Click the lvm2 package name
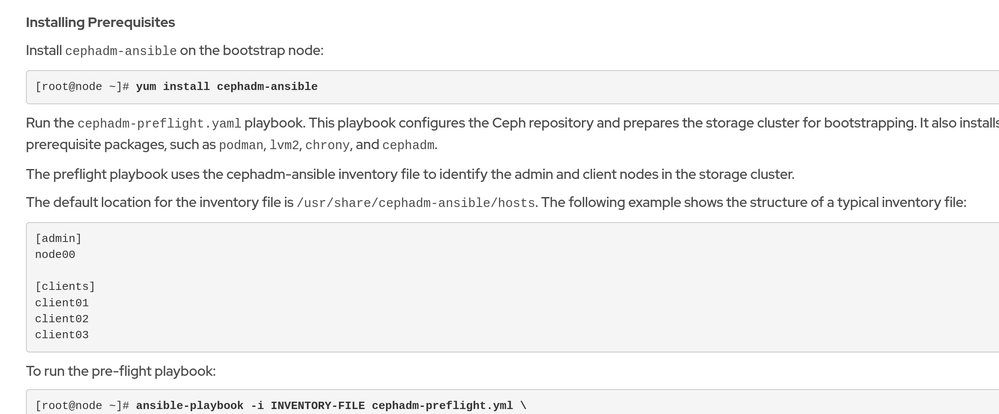 pyautogui.click(x=285, y=145)
